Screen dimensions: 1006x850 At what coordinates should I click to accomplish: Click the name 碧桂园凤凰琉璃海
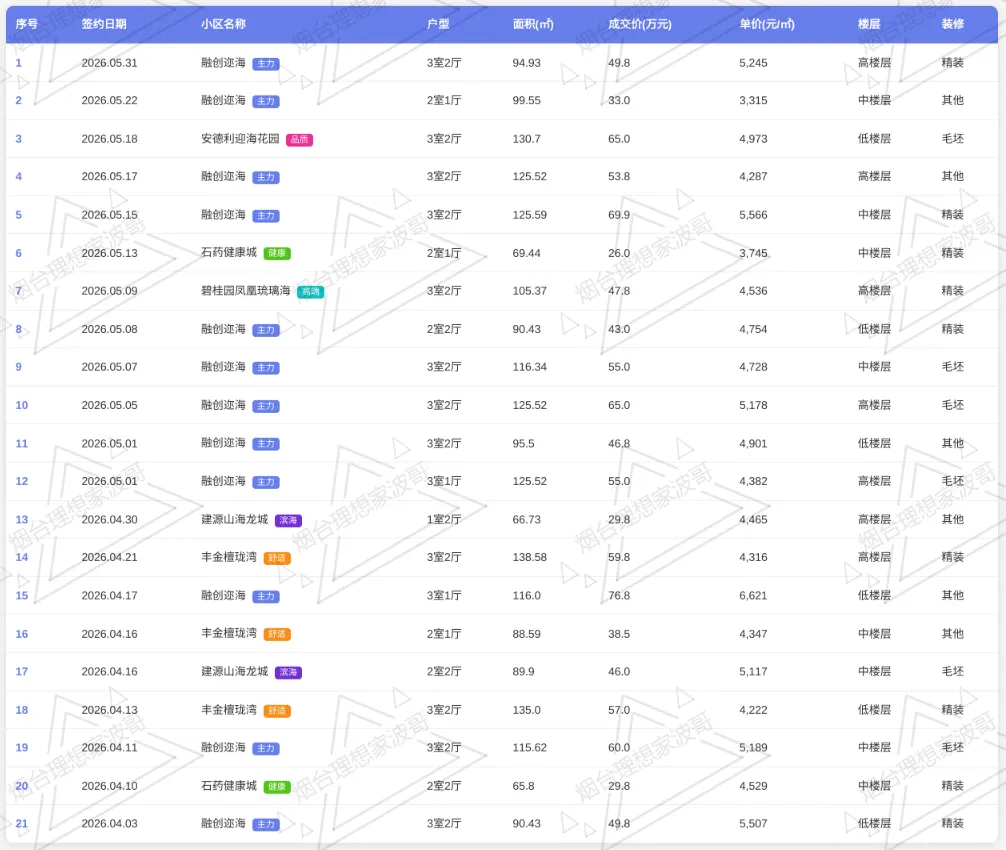(x=246, y=291)
